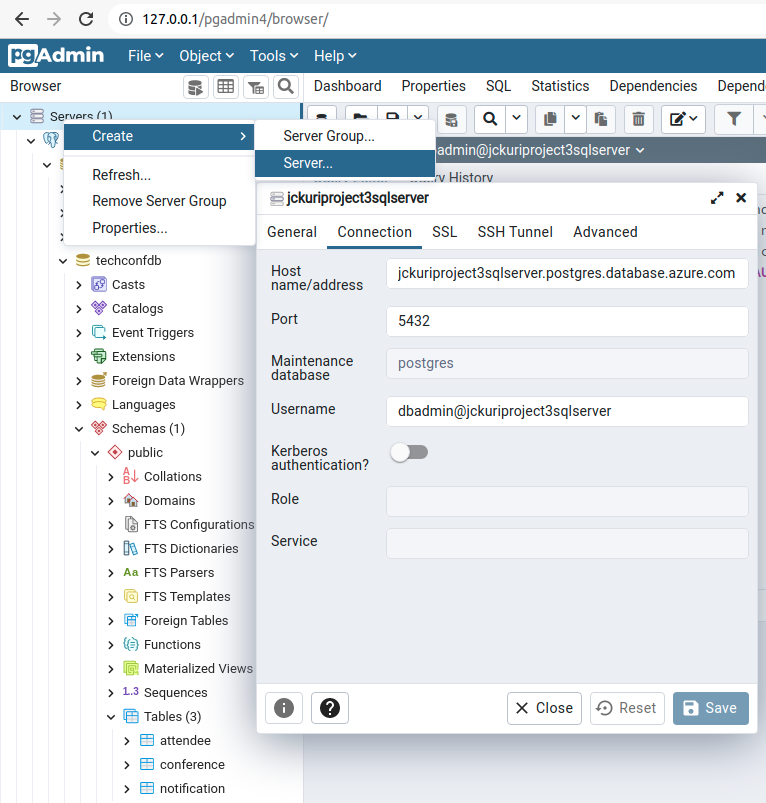Click the info icon in the server dialog

click(284, 708)
